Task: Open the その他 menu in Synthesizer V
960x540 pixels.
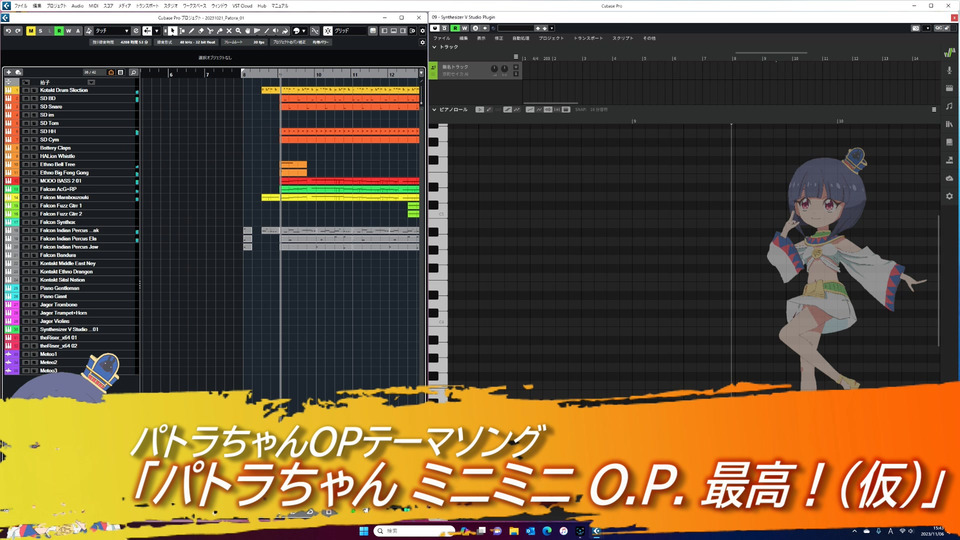Action: 649,38
